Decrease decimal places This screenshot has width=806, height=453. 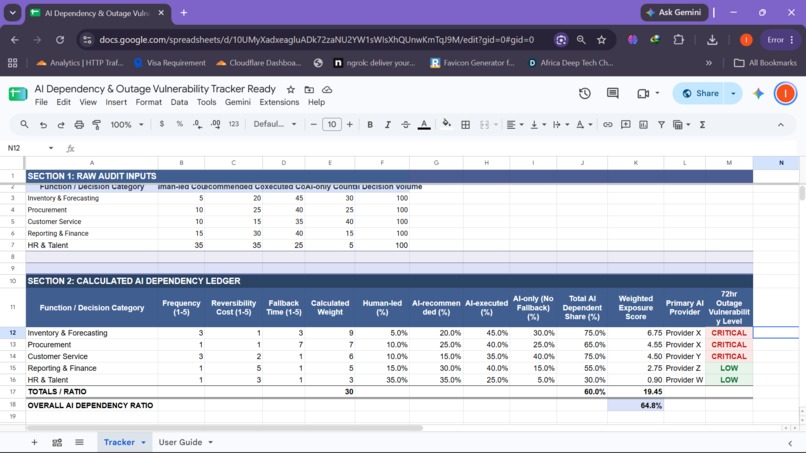[x=197, y=124]
